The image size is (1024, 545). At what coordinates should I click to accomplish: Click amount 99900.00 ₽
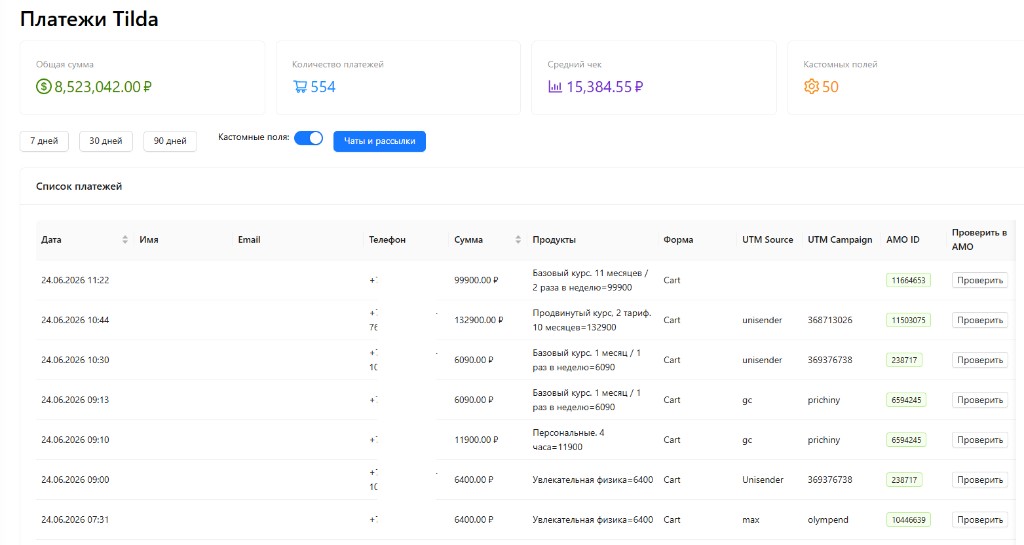click(476, 280)
